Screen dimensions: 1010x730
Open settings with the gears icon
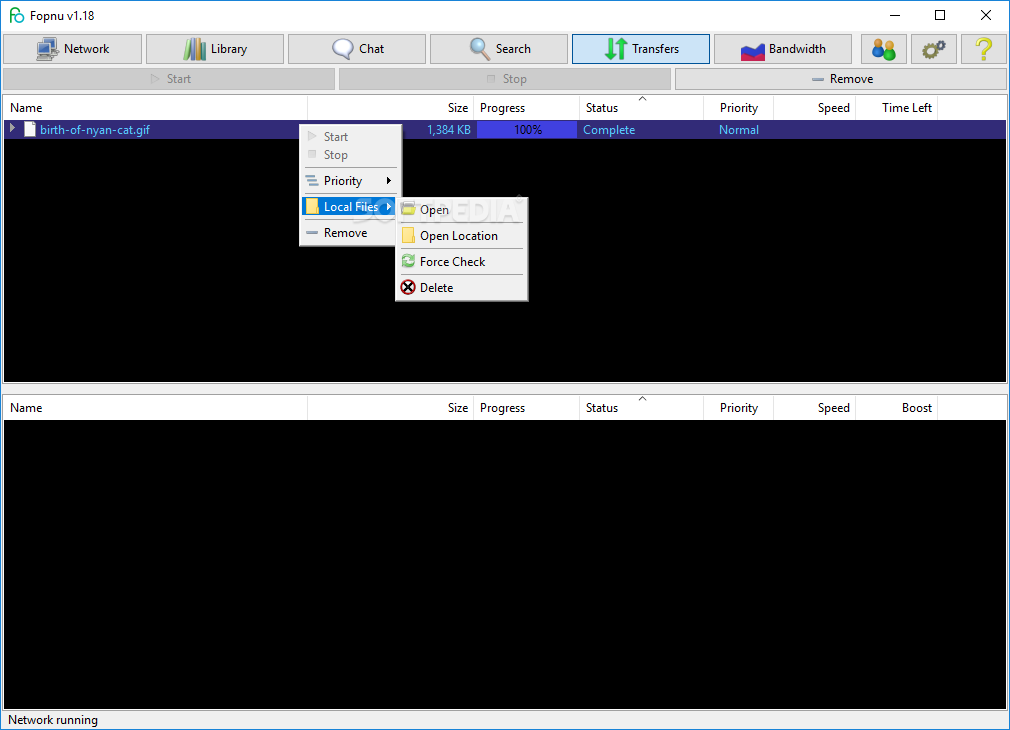coord(933,49)
